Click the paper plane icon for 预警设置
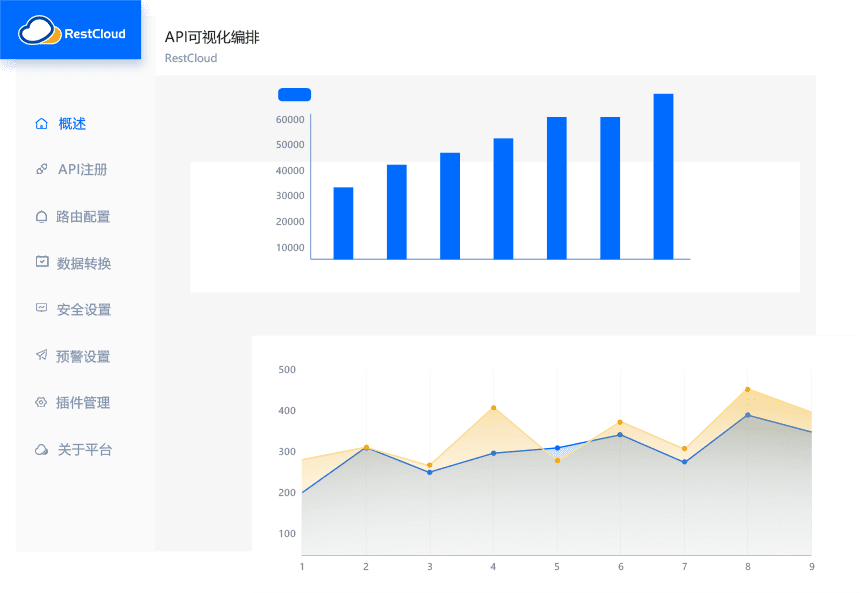Viewport: 862px width, 593px height. click(41, 356)
